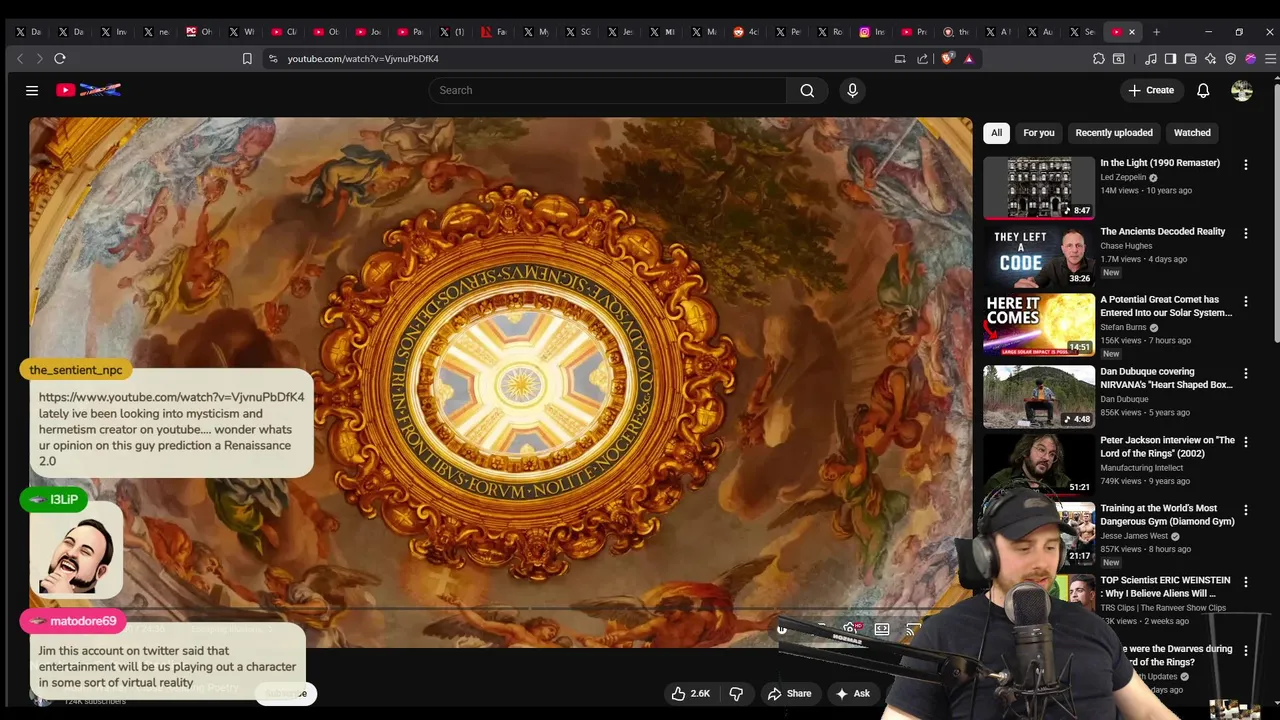
Task: Open the options for The Ancients Decoded Reality
Action: [x=1245, y=233]
